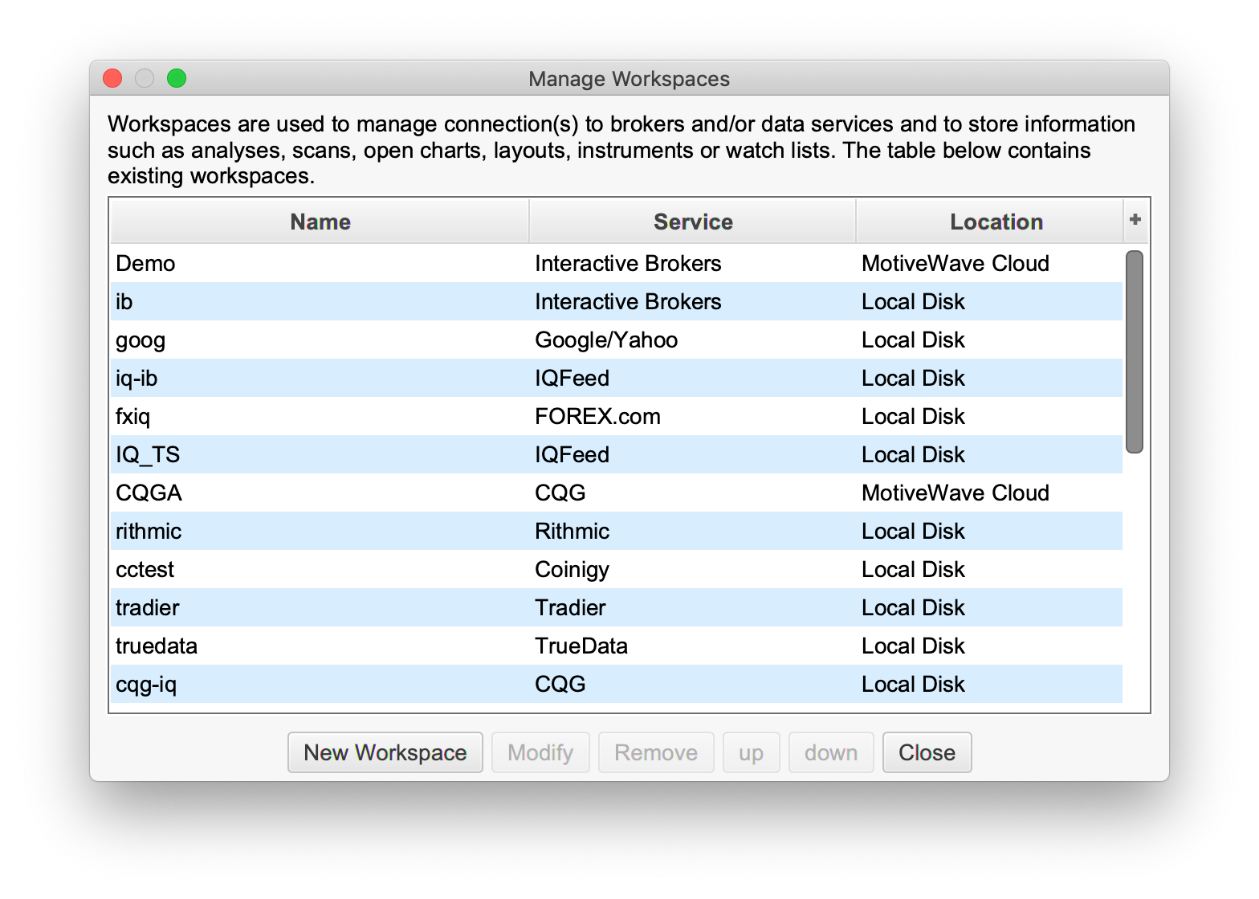Select the IQ_TS workspace row
Image resolution: width=1259 pixels, height=899 pixels.
(x=148, y=455)
